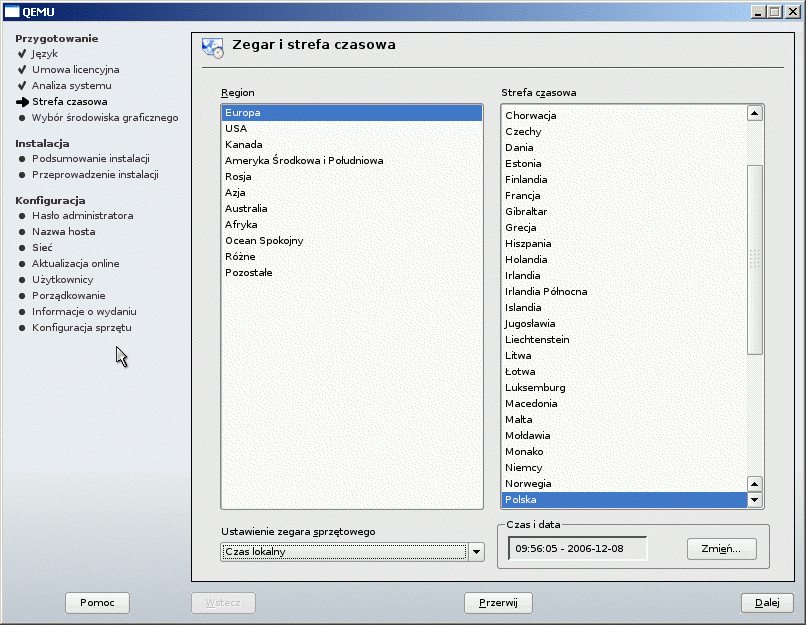806x625 pixels.
Task: Click the clock and time zone header icon
Action: (212, 48)
